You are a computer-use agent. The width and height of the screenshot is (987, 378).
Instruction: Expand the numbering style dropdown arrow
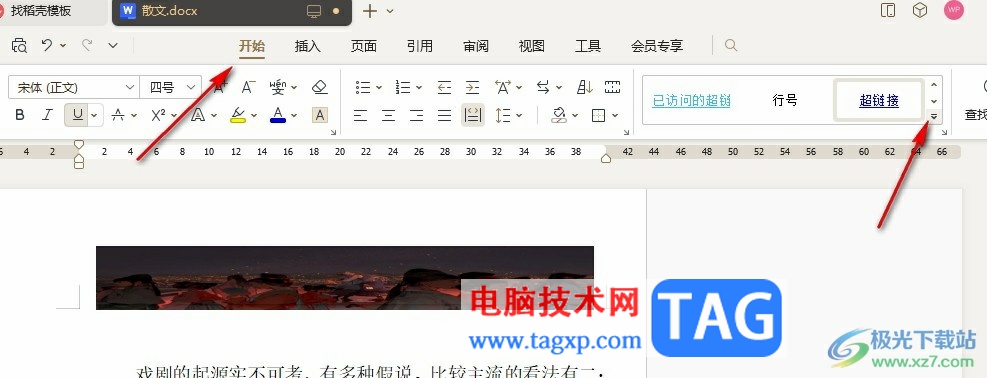(x=419, y=87)
